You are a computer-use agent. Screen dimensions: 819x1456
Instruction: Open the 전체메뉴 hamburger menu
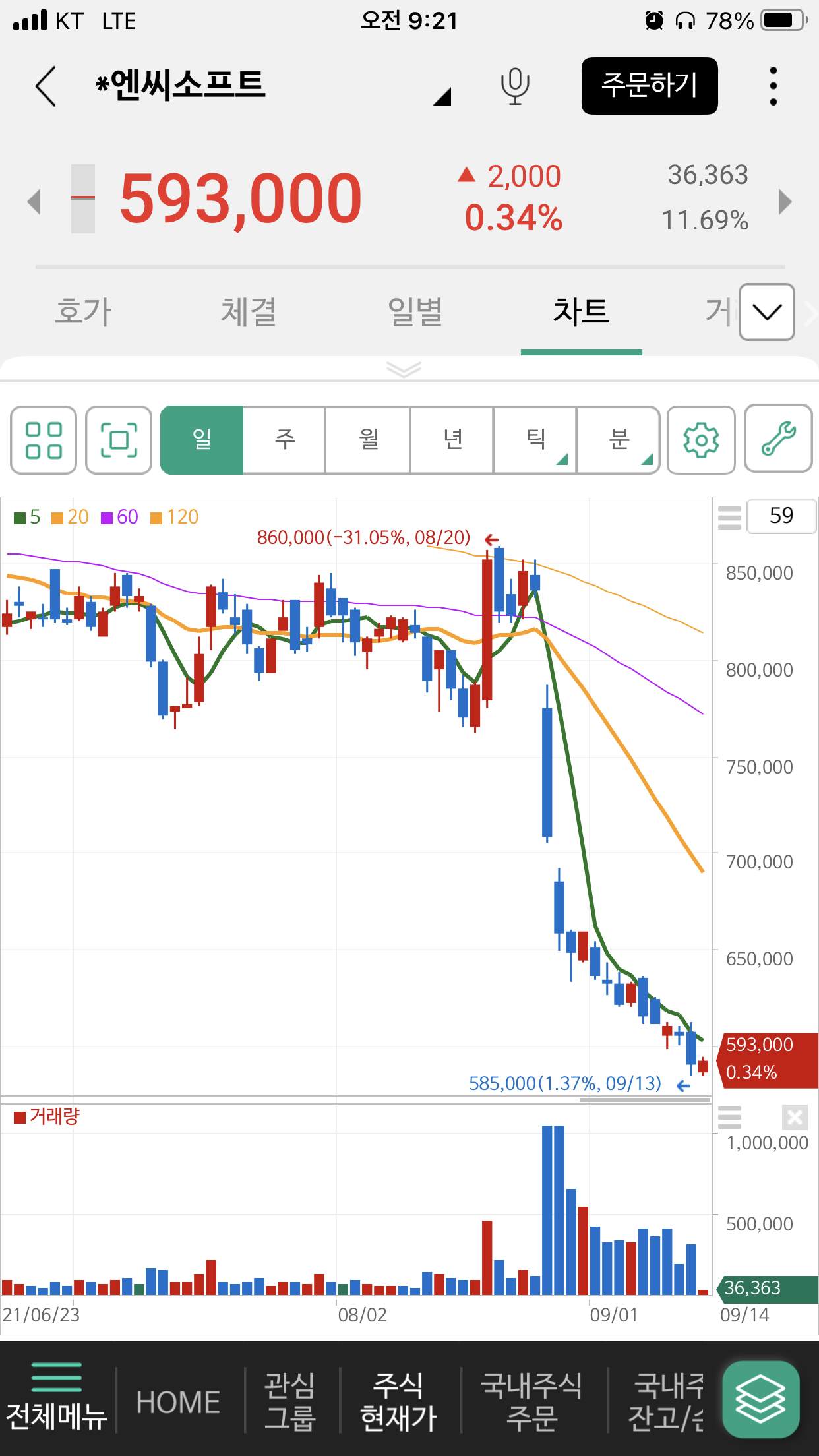[x=57, y=1398]
